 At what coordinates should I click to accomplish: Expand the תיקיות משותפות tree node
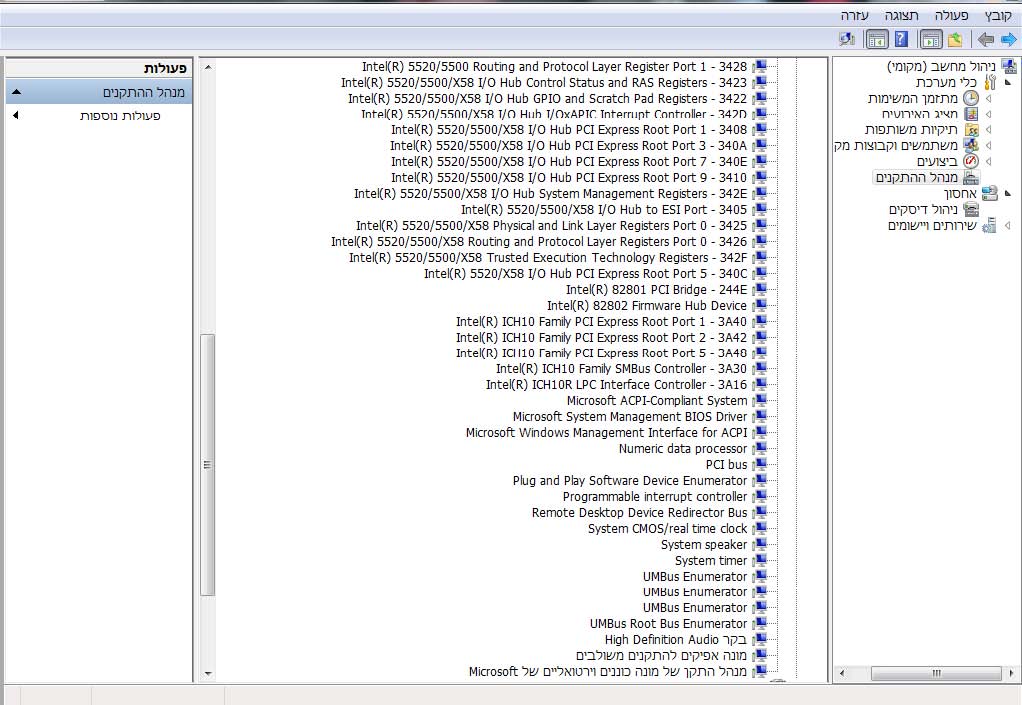click(989, 130)
